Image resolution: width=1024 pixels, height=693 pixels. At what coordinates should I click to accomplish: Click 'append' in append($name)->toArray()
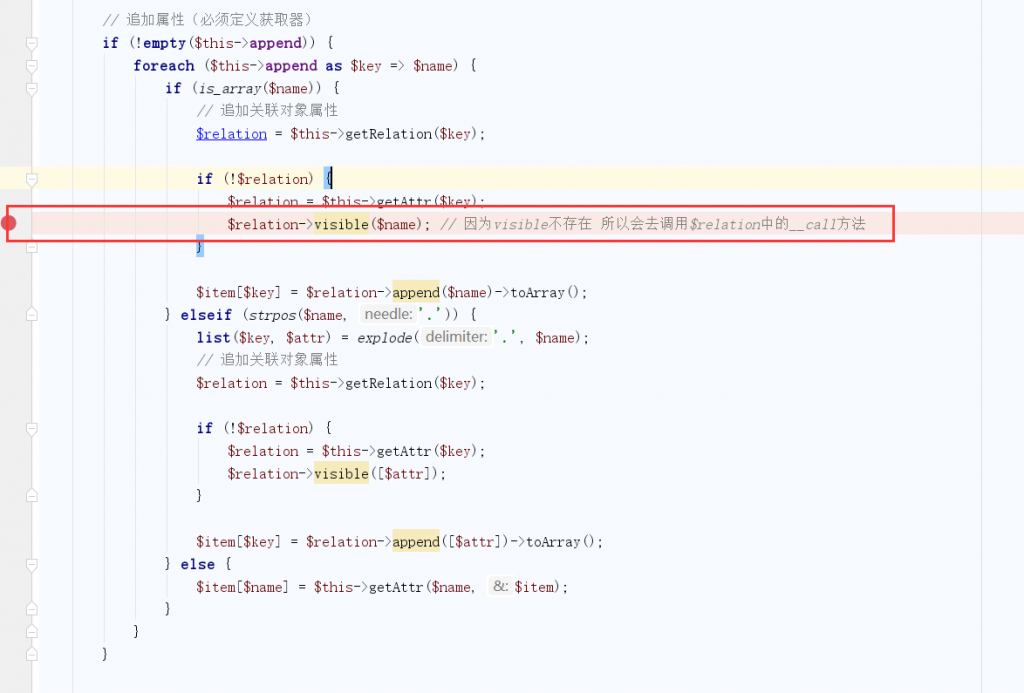tap(416, 292)
